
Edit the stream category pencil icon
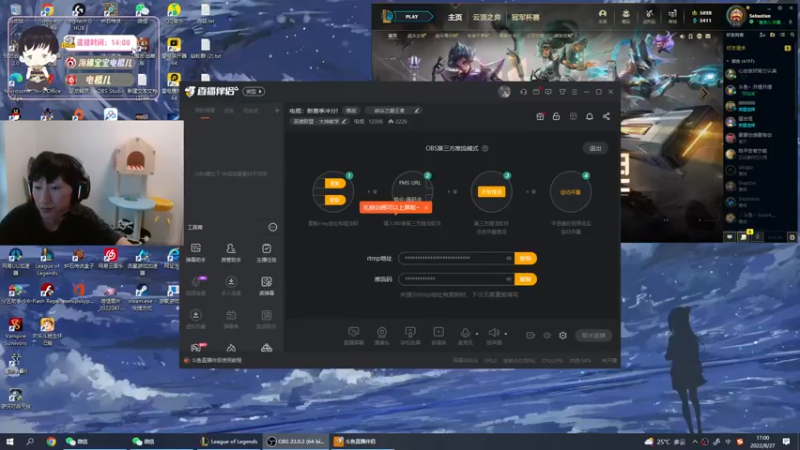point(344,121)
